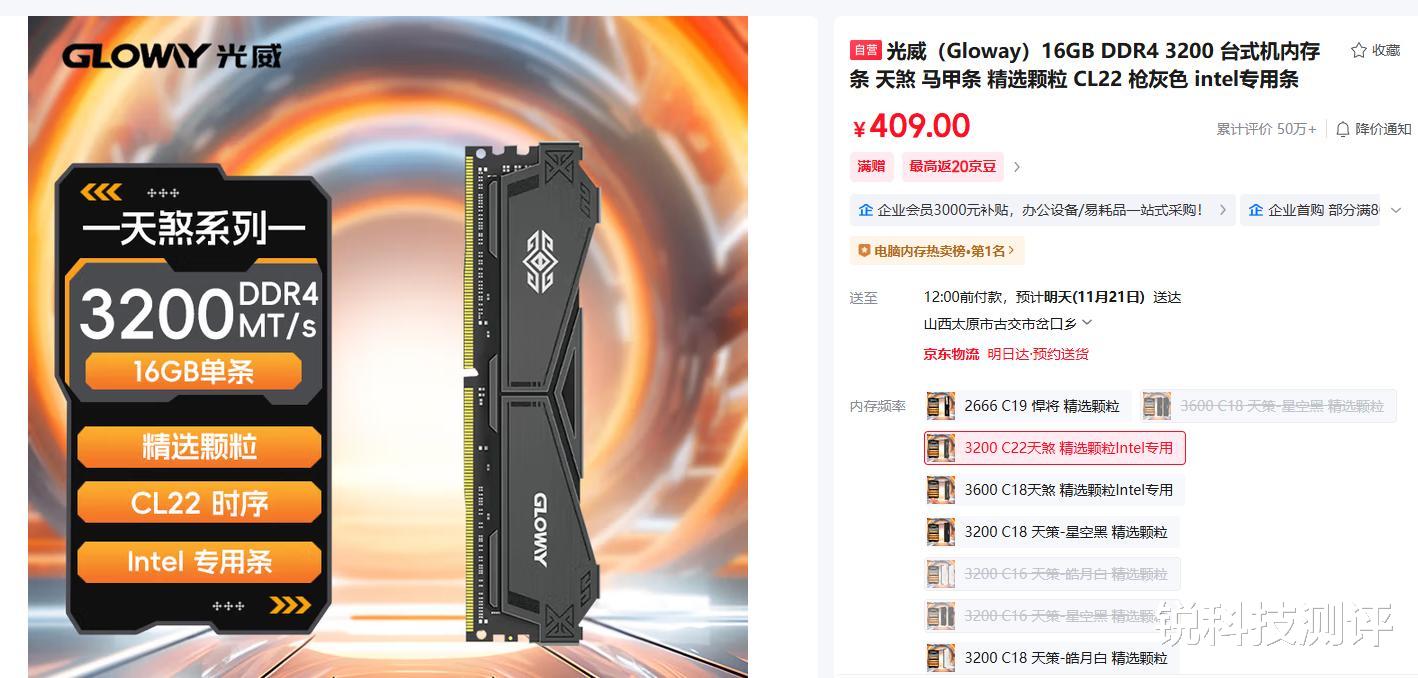This screenshot has height=678, width=1418.
Task: Open promotion details arrow beside 京豆
Action: 1017,167
